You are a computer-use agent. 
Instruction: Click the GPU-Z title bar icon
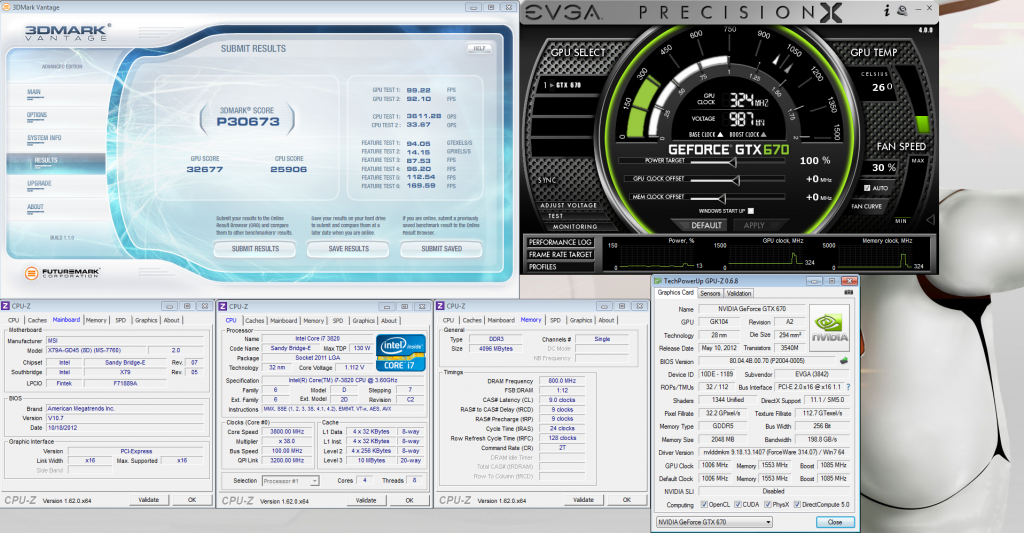coord(658,281)
